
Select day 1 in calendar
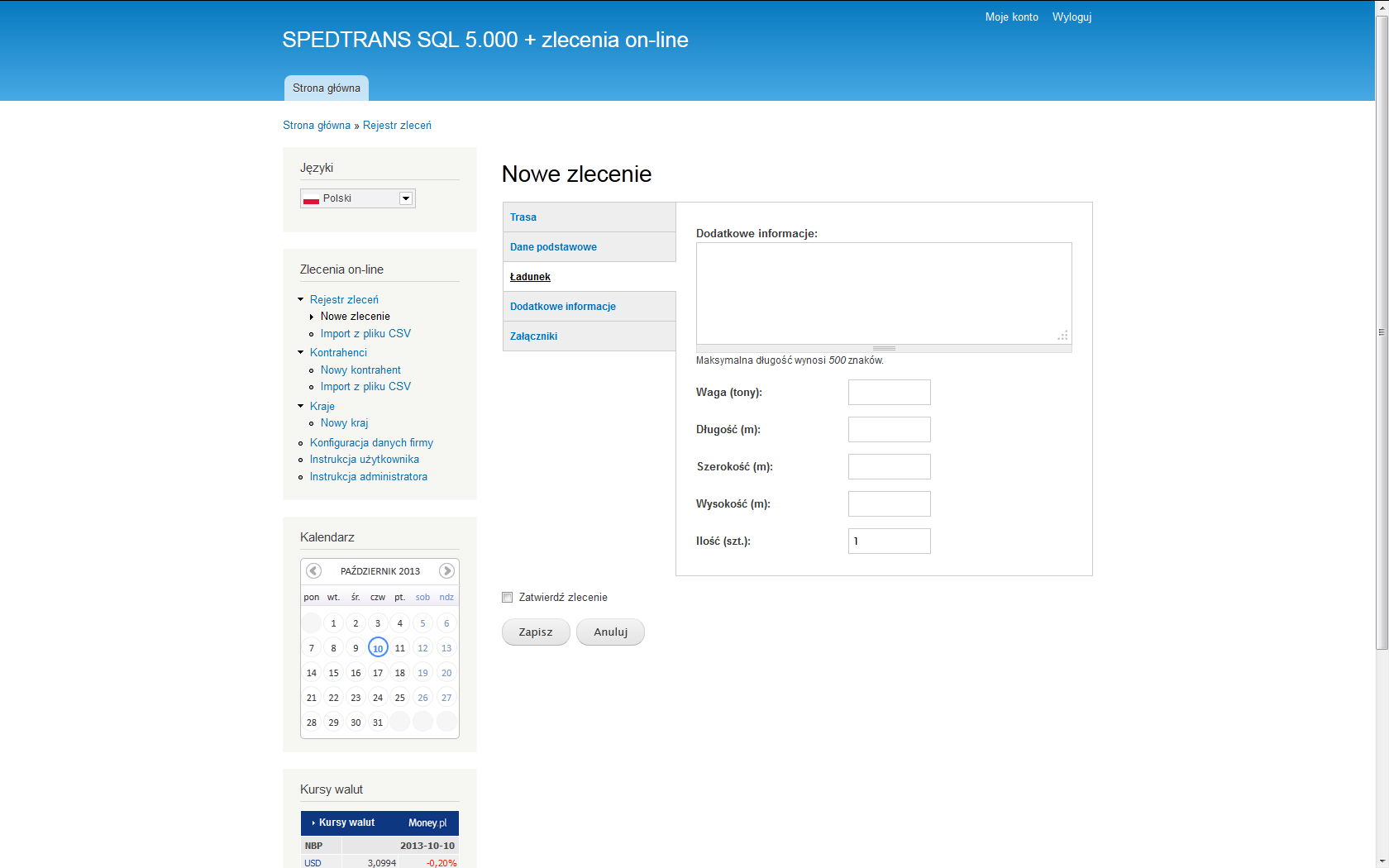point(333,623)
